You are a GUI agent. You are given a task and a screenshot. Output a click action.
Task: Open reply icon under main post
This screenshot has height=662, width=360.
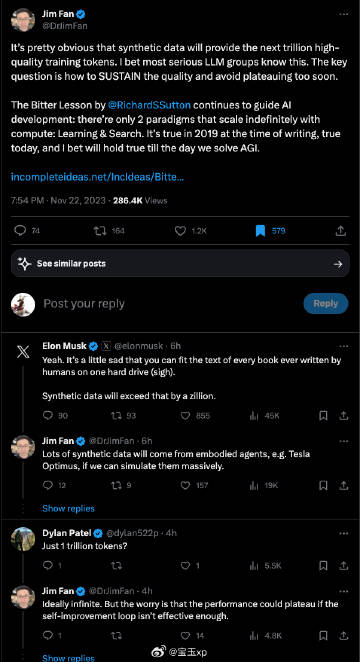coord(20,231)
